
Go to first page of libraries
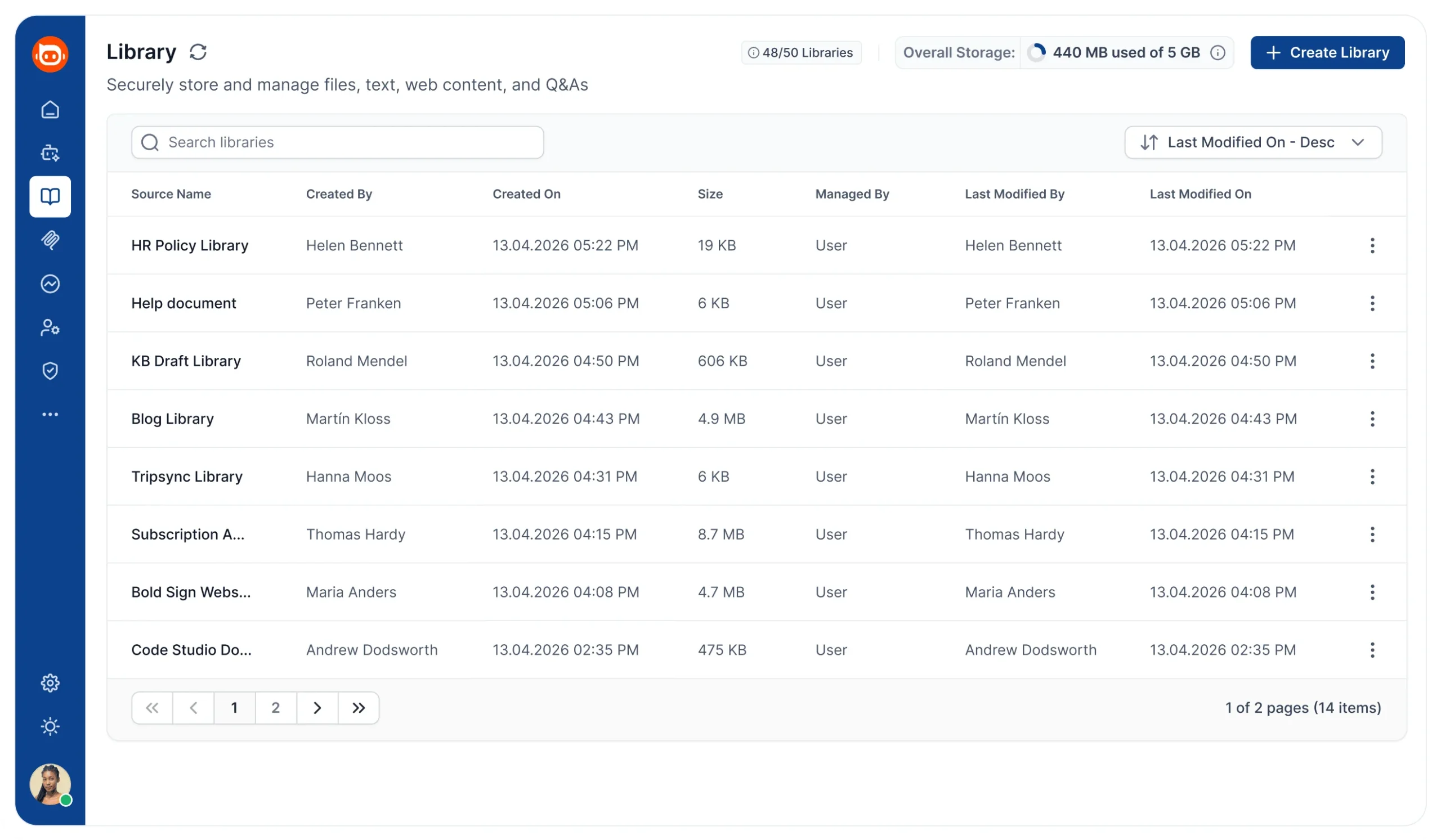coord(152,708)
